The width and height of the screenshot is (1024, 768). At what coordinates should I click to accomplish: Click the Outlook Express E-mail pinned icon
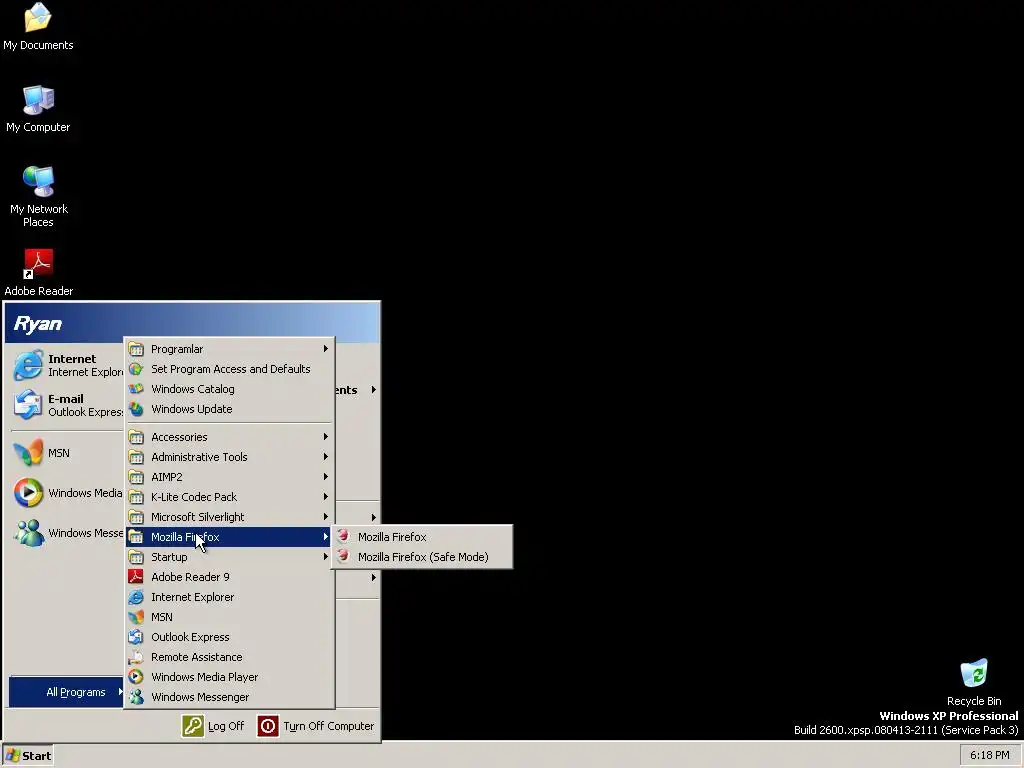[28, 405]
